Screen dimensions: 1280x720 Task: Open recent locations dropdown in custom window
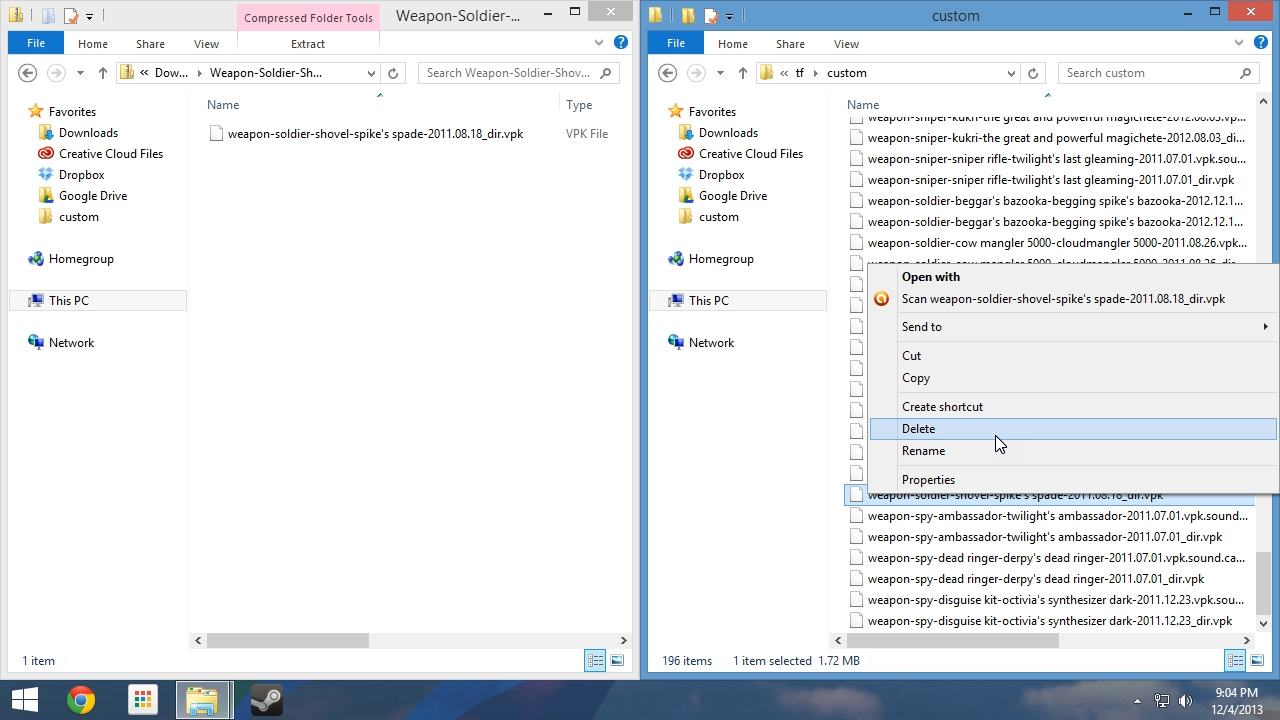[720, 73]
